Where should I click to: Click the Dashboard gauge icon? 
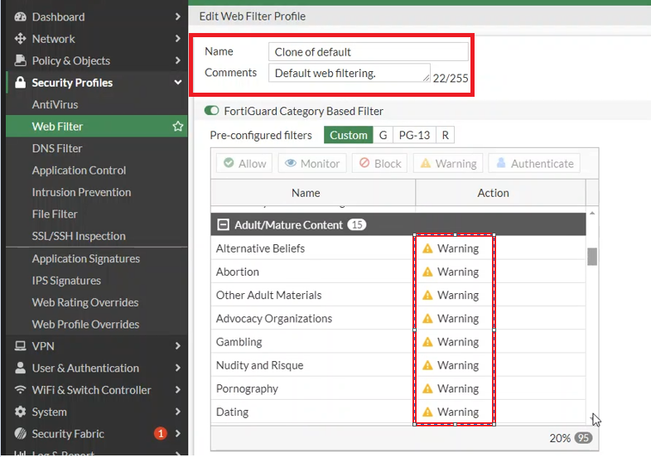[x=20, y=17]
